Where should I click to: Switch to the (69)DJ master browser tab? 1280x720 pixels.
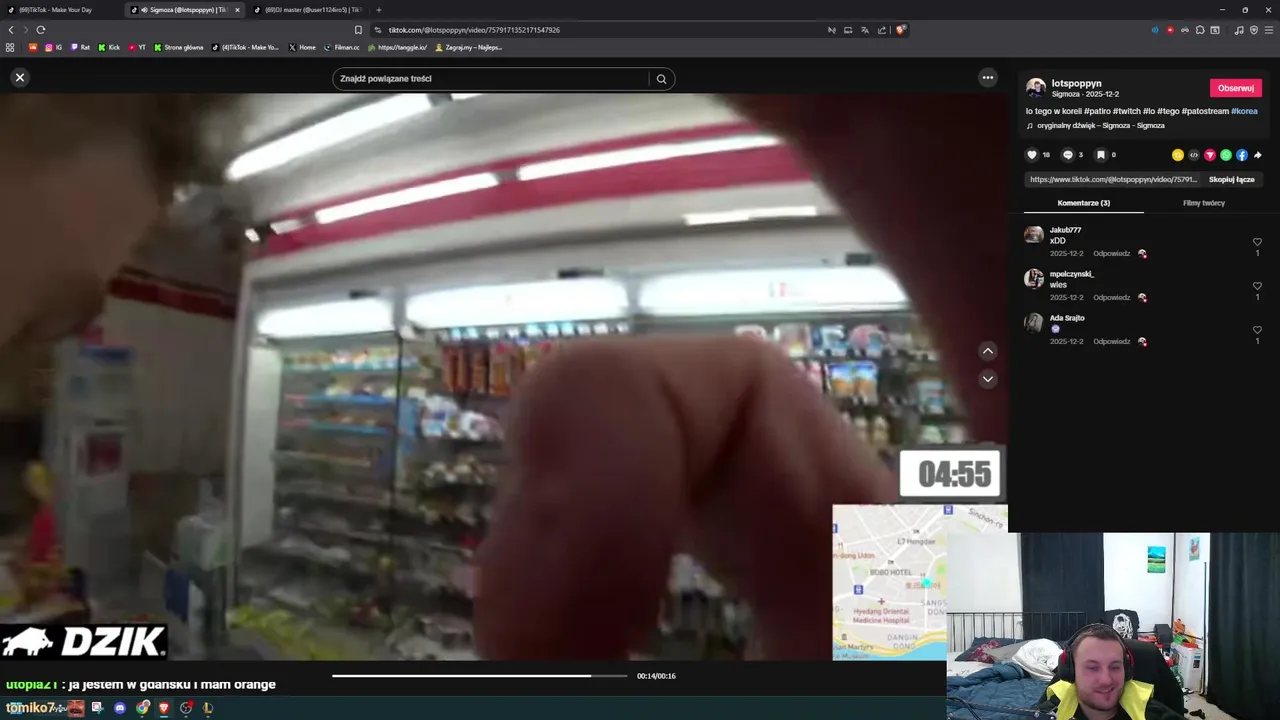pos(306,10)
